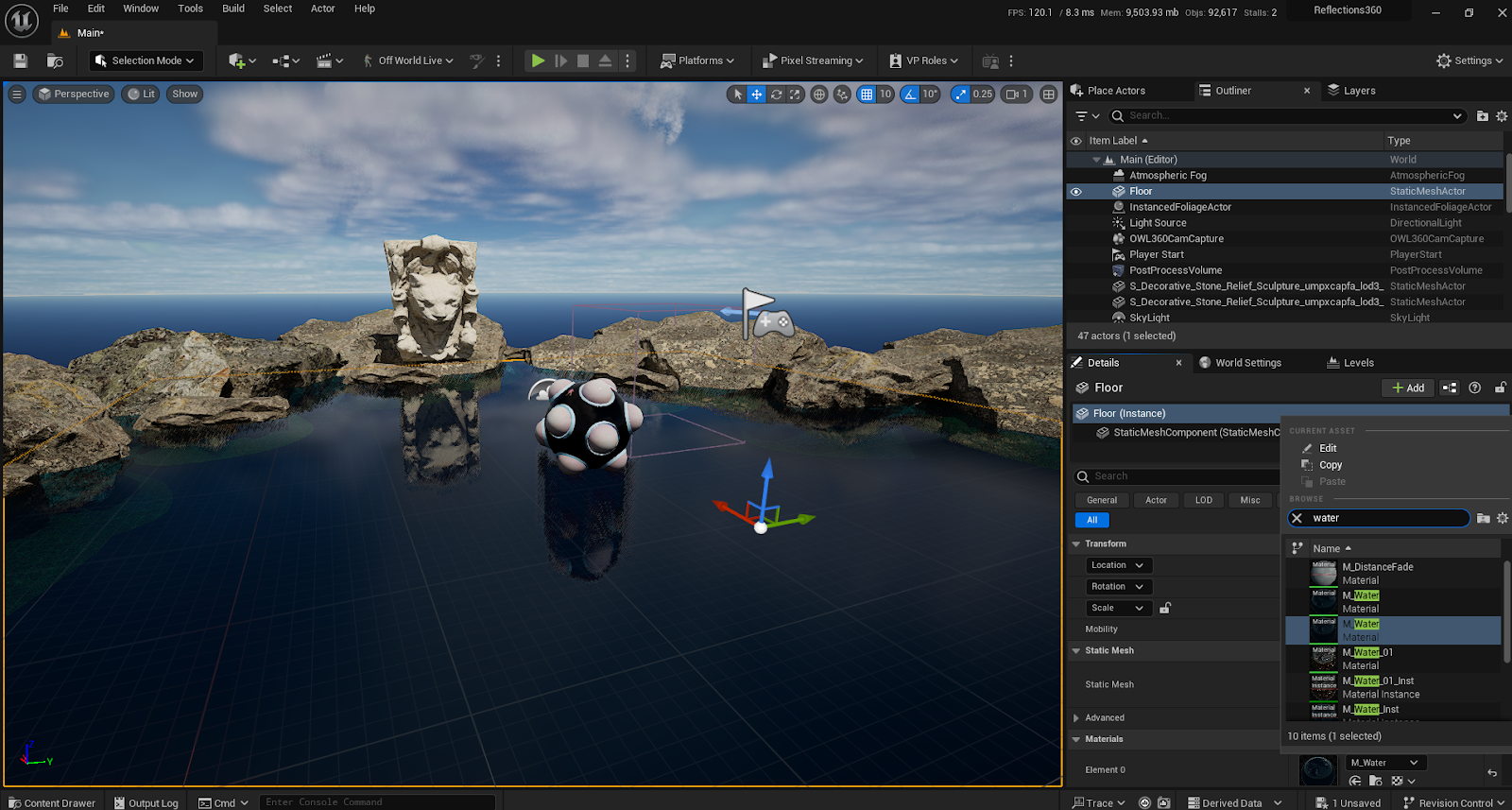
Task: Click the Outliner add folder icon
Action: [x=1482, y=116]
